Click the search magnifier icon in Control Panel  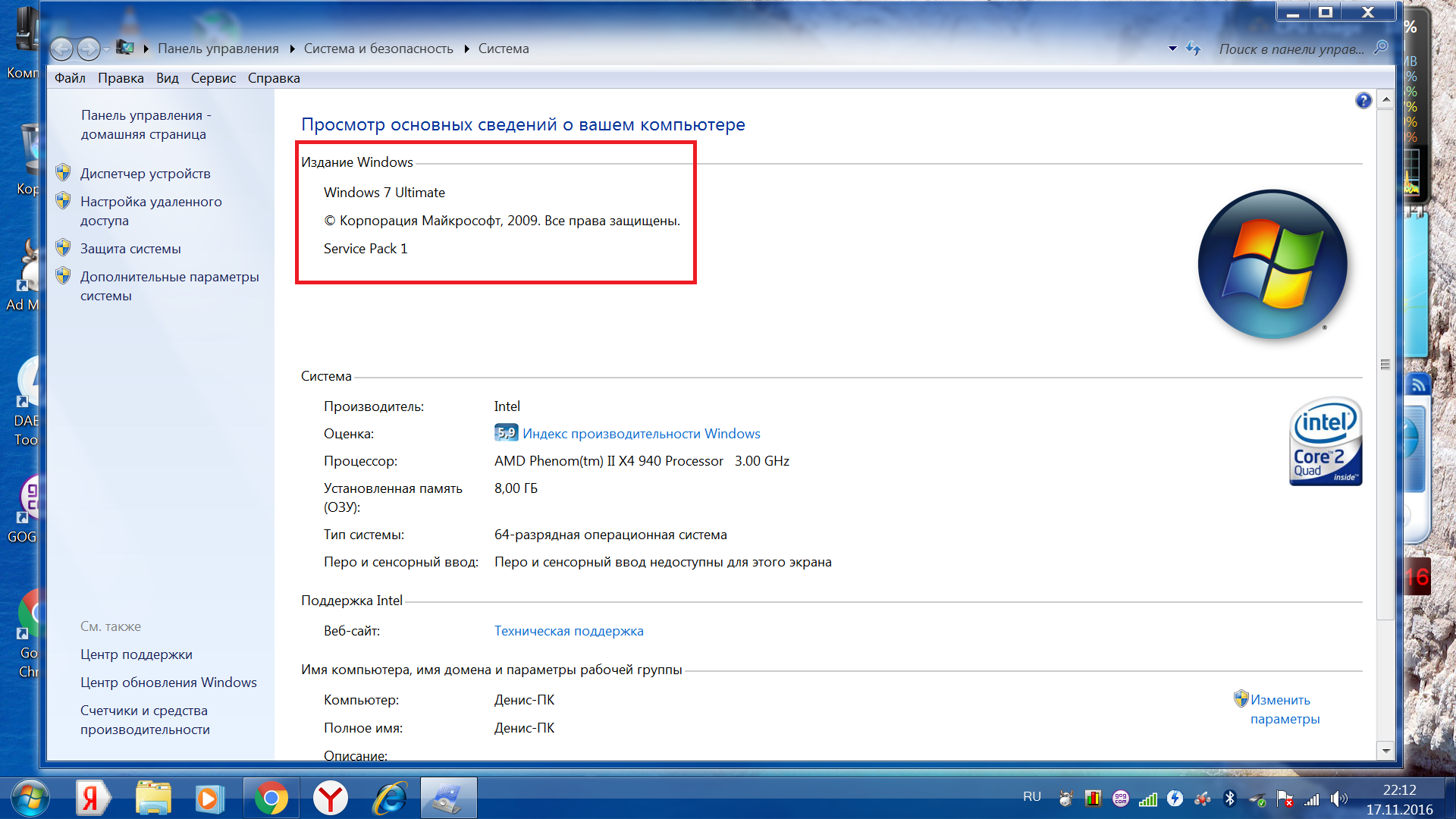pyautogui.click(x=1381, y=48)
